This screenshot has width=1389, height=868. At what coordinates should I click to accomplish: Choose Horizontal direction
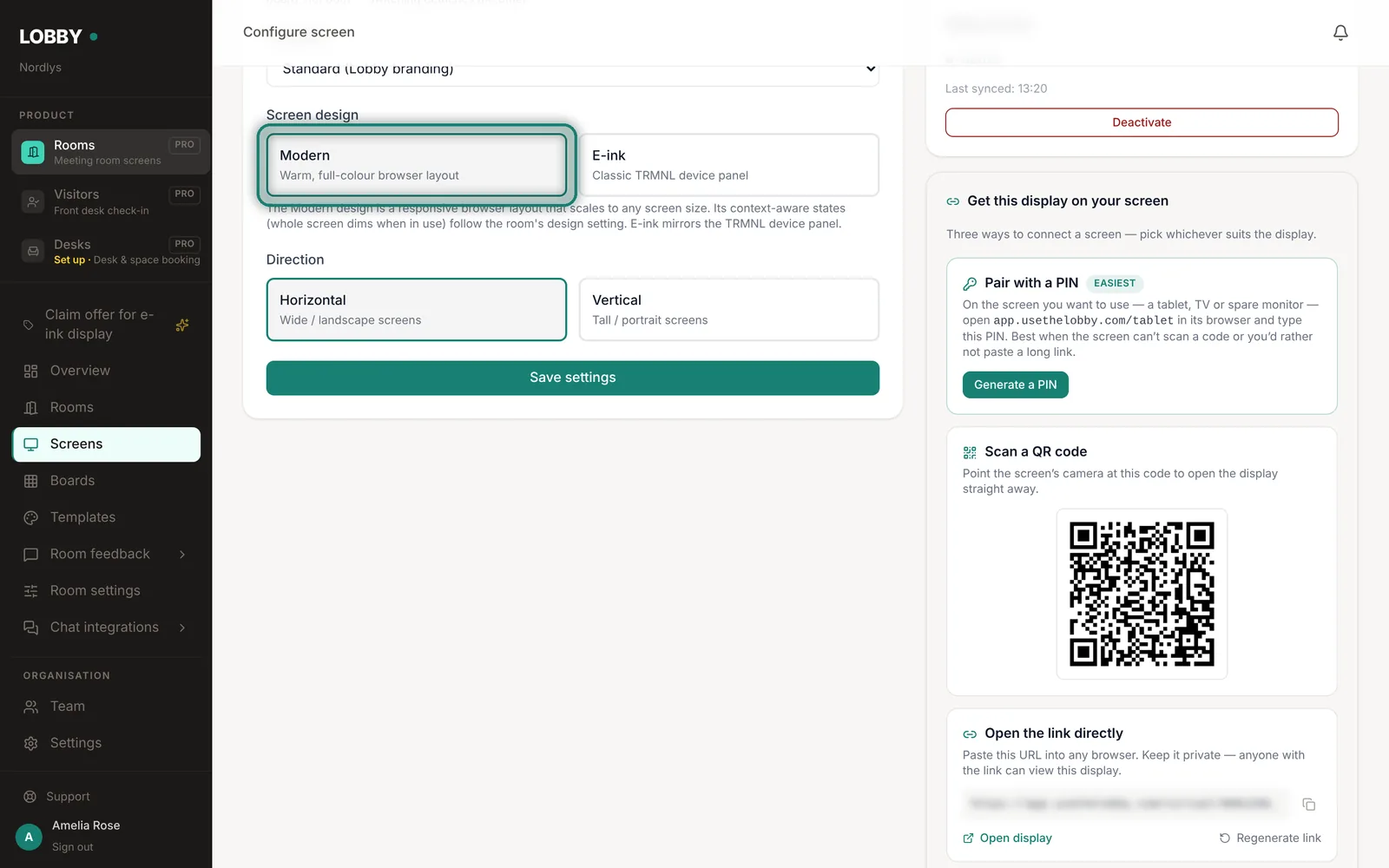click(x=417, y=310)
